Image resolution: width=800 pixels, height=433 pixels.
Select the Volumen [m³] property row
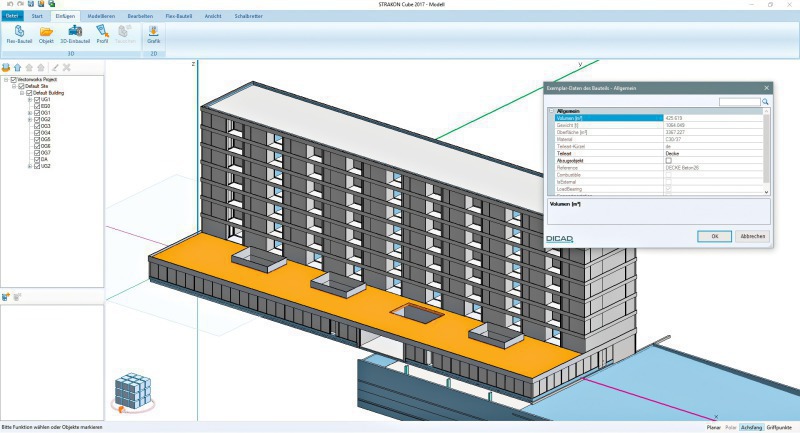pyautogui.click(x=658, y=118)
